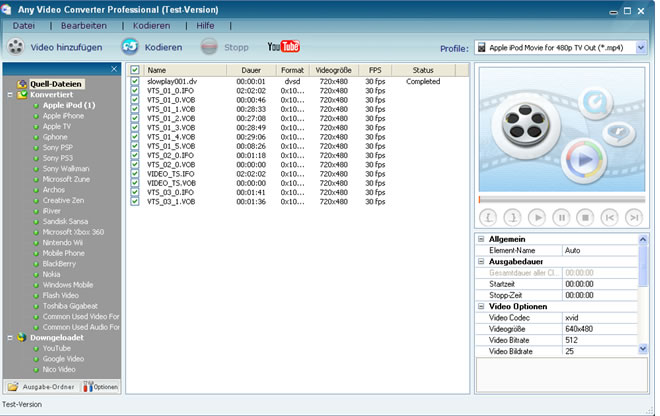Select Nintendo Wii category

pos(63,243)
